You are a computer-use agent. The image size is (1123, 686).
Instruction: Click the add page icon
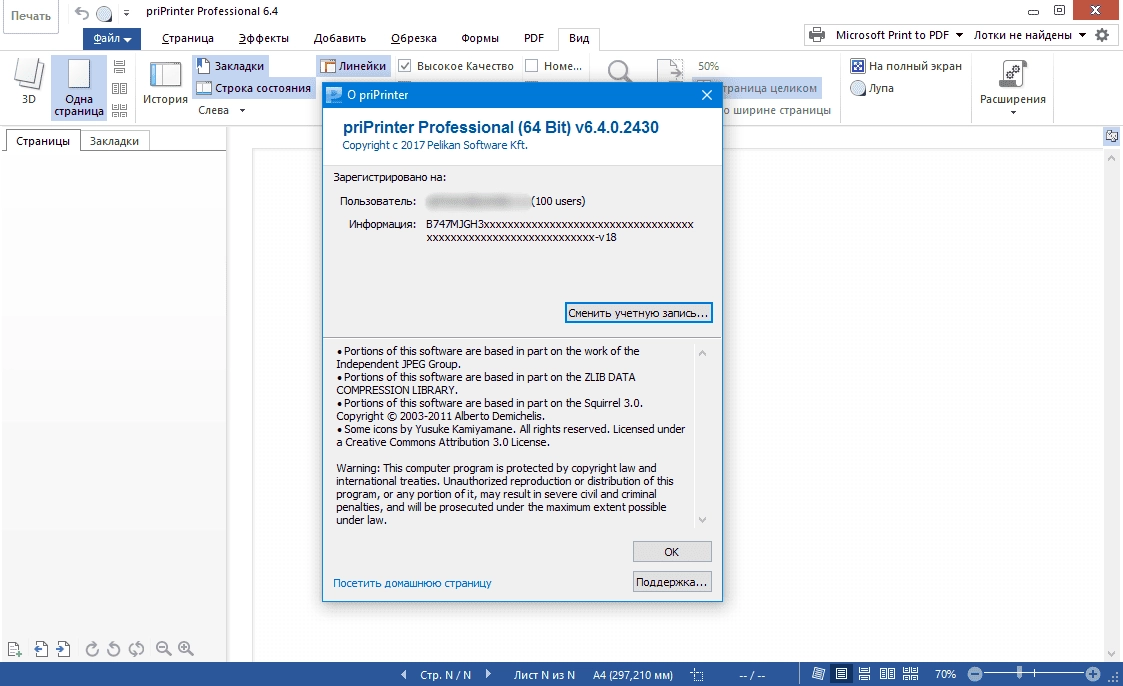pos(15,649)
